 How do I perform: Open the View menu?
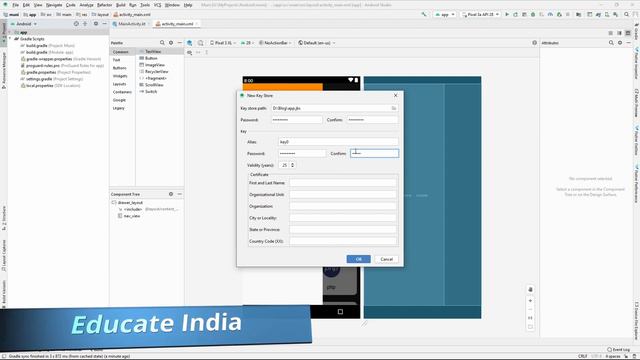38,5
